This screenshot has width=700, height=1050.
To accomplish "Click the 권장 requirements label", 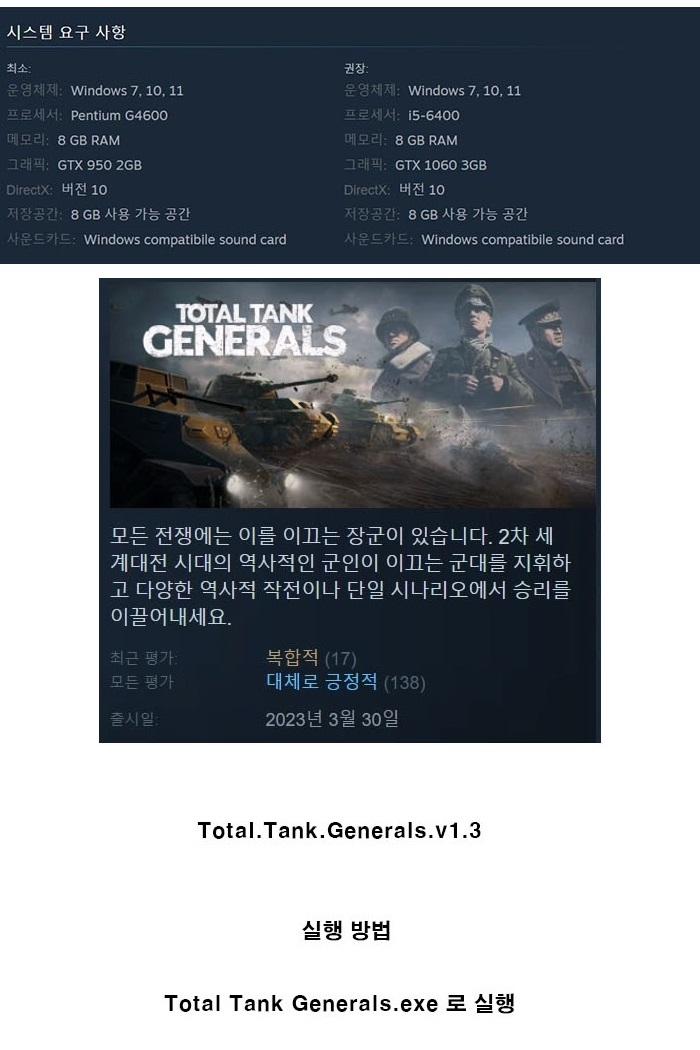I will (x=356, y=68).
